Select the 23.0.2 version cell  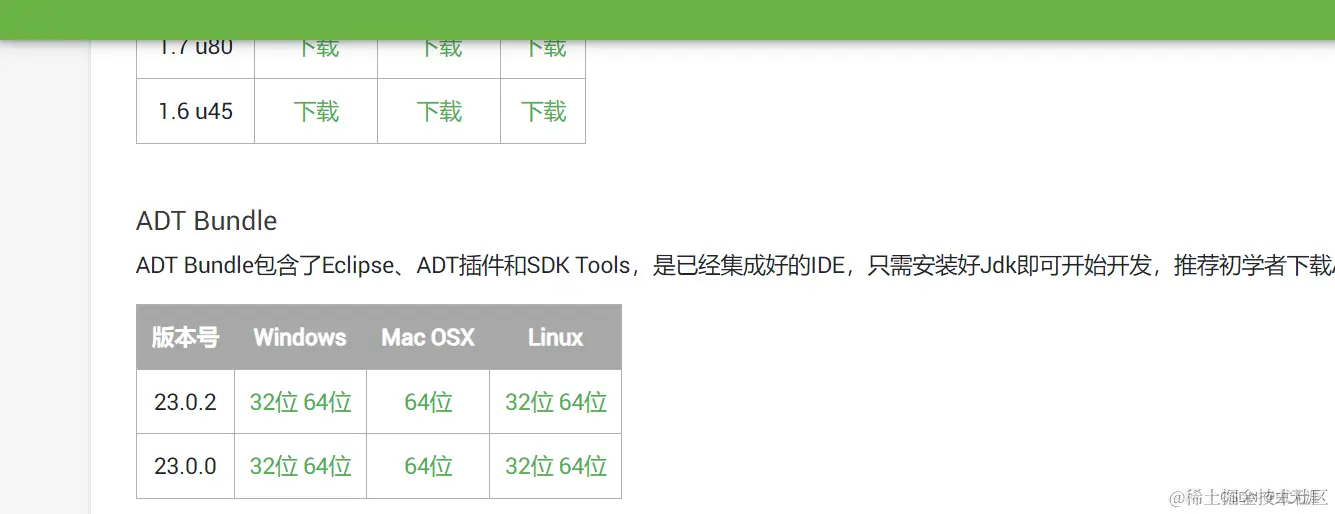[x=185, y=402]
